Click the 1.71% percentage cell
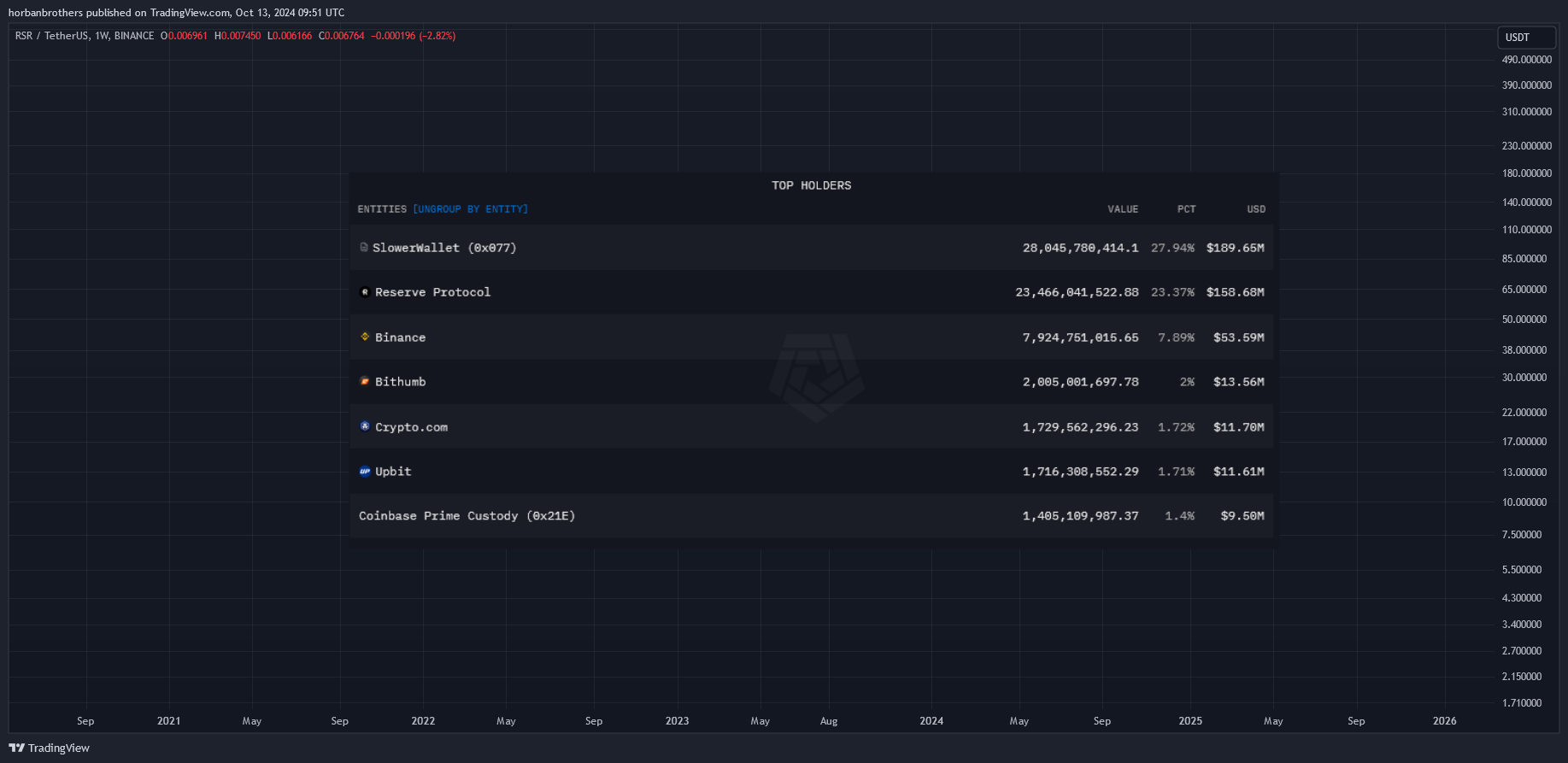 click(x=1176, y=472)
